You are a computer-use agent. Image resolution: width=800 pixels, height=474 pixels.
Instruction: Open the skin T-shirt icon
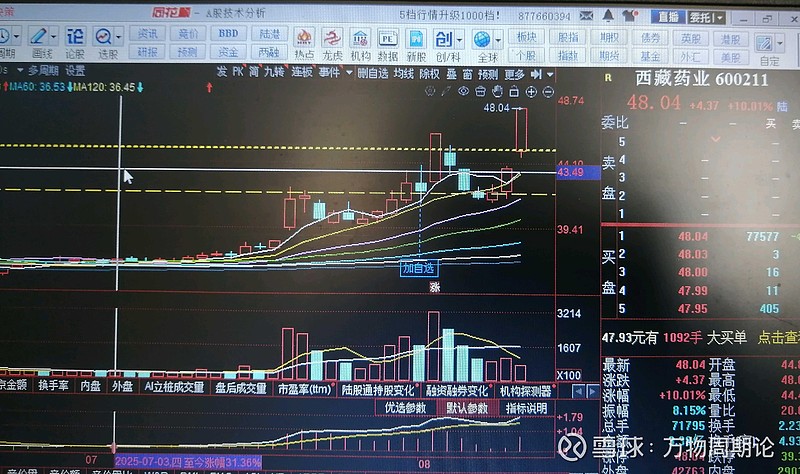[x=630, y=16]
